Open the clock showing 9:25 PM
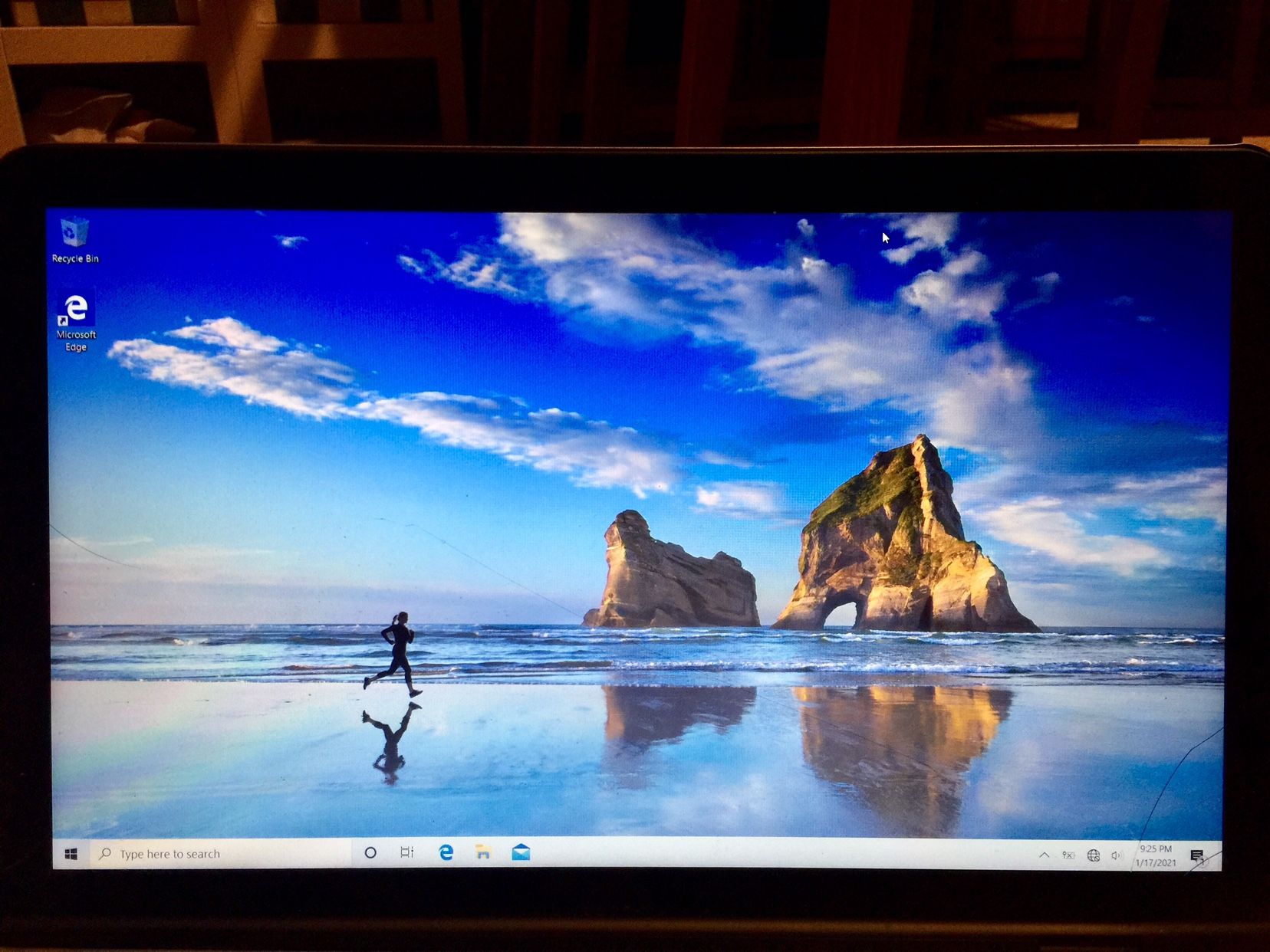 click(1156, 855)
